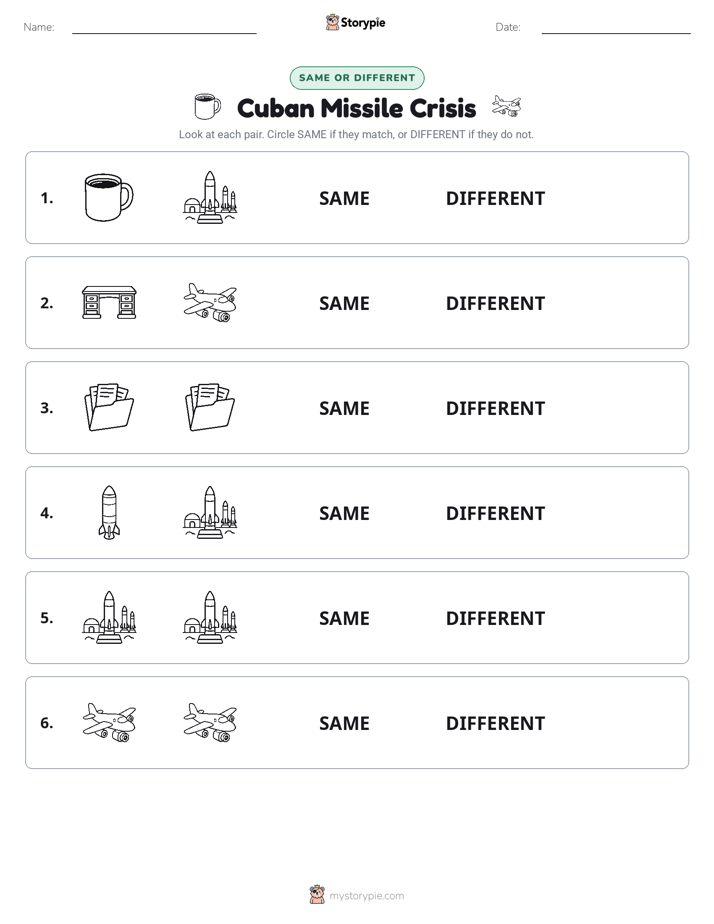714x924 pixels.
Task: Choose SAME for question 6
Action: [344, 723]
